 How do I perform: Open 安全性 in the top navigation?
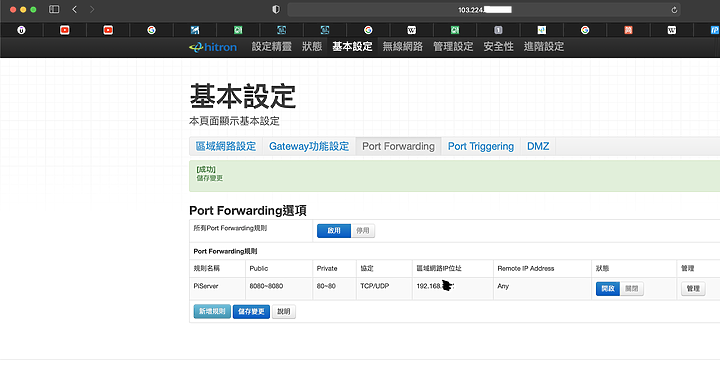[x=498, y=46]
